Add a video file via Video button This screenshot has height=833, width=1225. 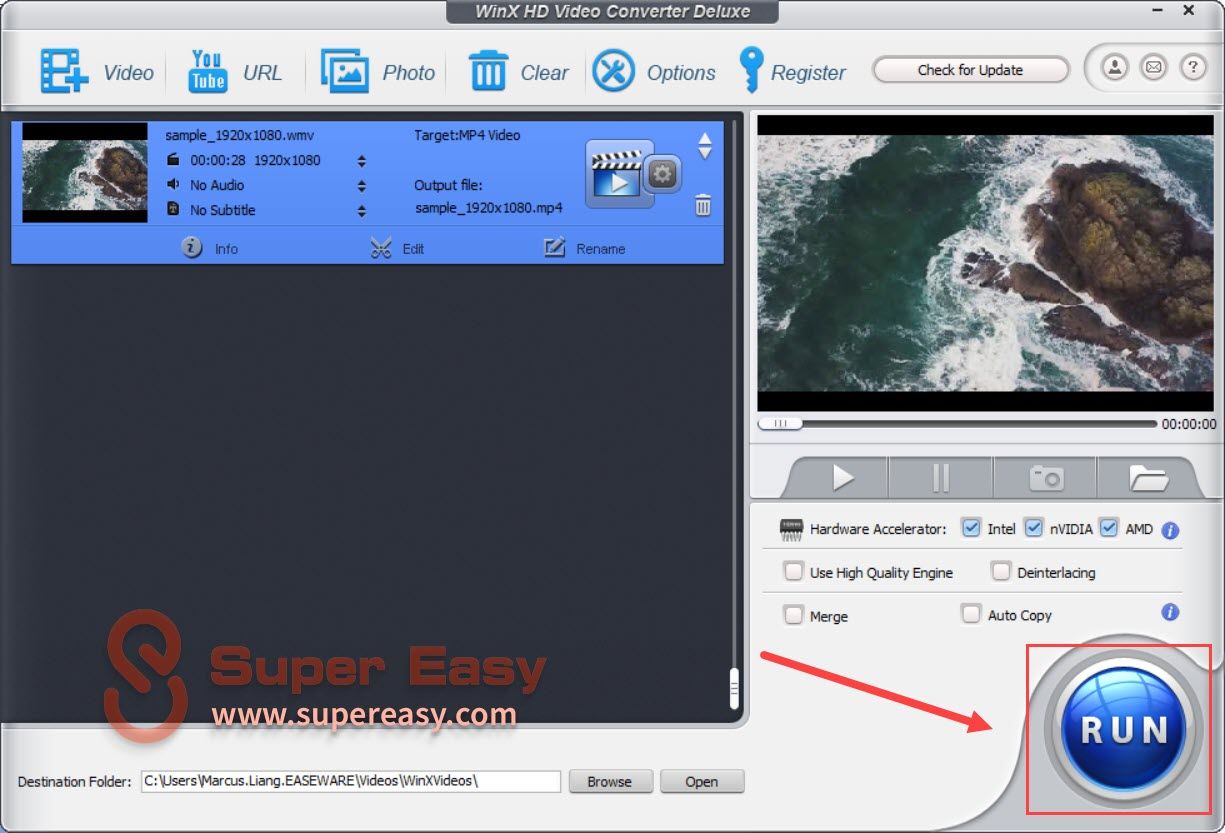coord(96,72)
